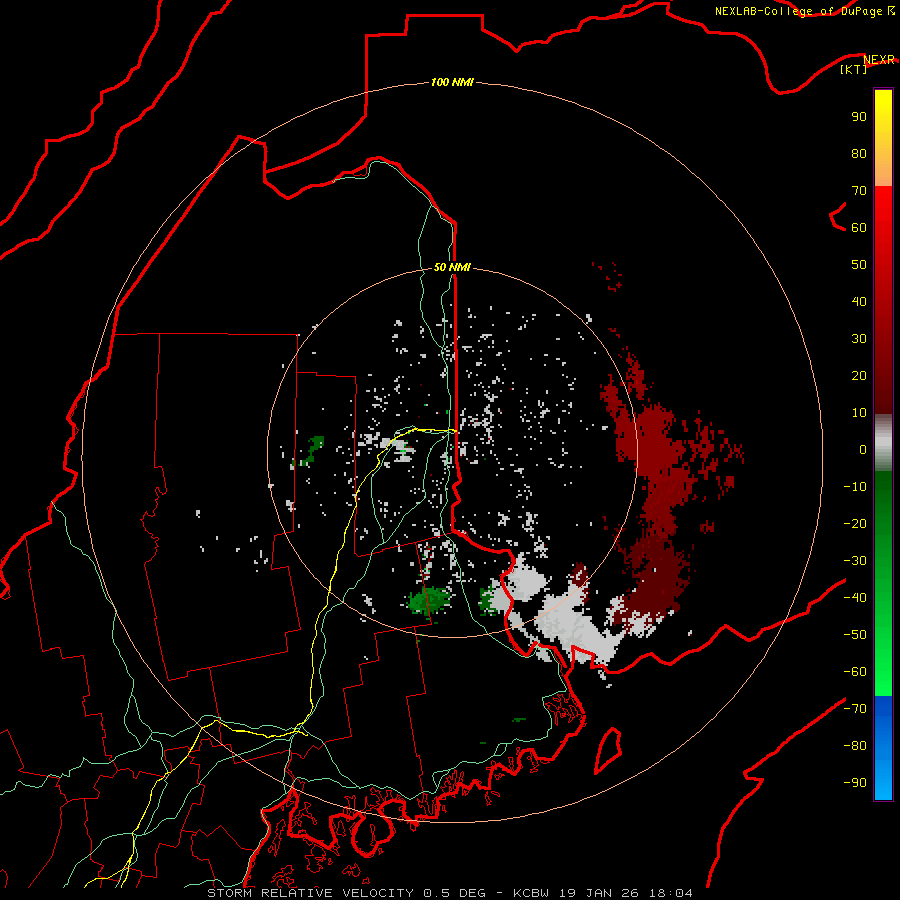Select the -80 value on velocity scale
900x900 pixels.
[855, 746]
